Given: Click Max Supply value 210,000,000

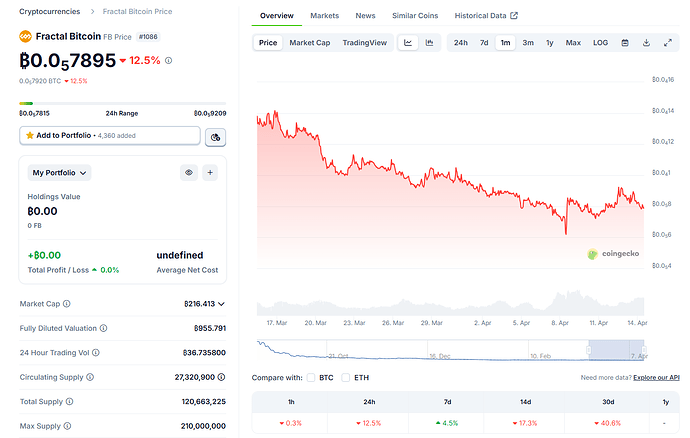Looking at the screenshot, I should pos(203,426).
